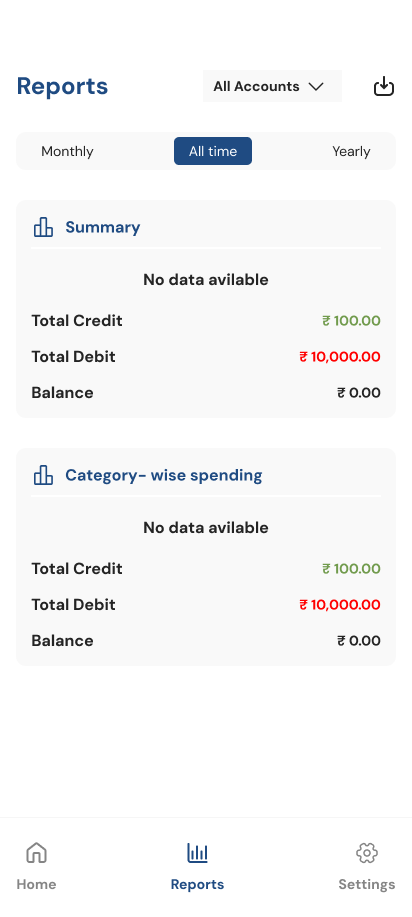Switch period toggle to Yearly
Screen dimensions: 412x917
click(351, 151)
